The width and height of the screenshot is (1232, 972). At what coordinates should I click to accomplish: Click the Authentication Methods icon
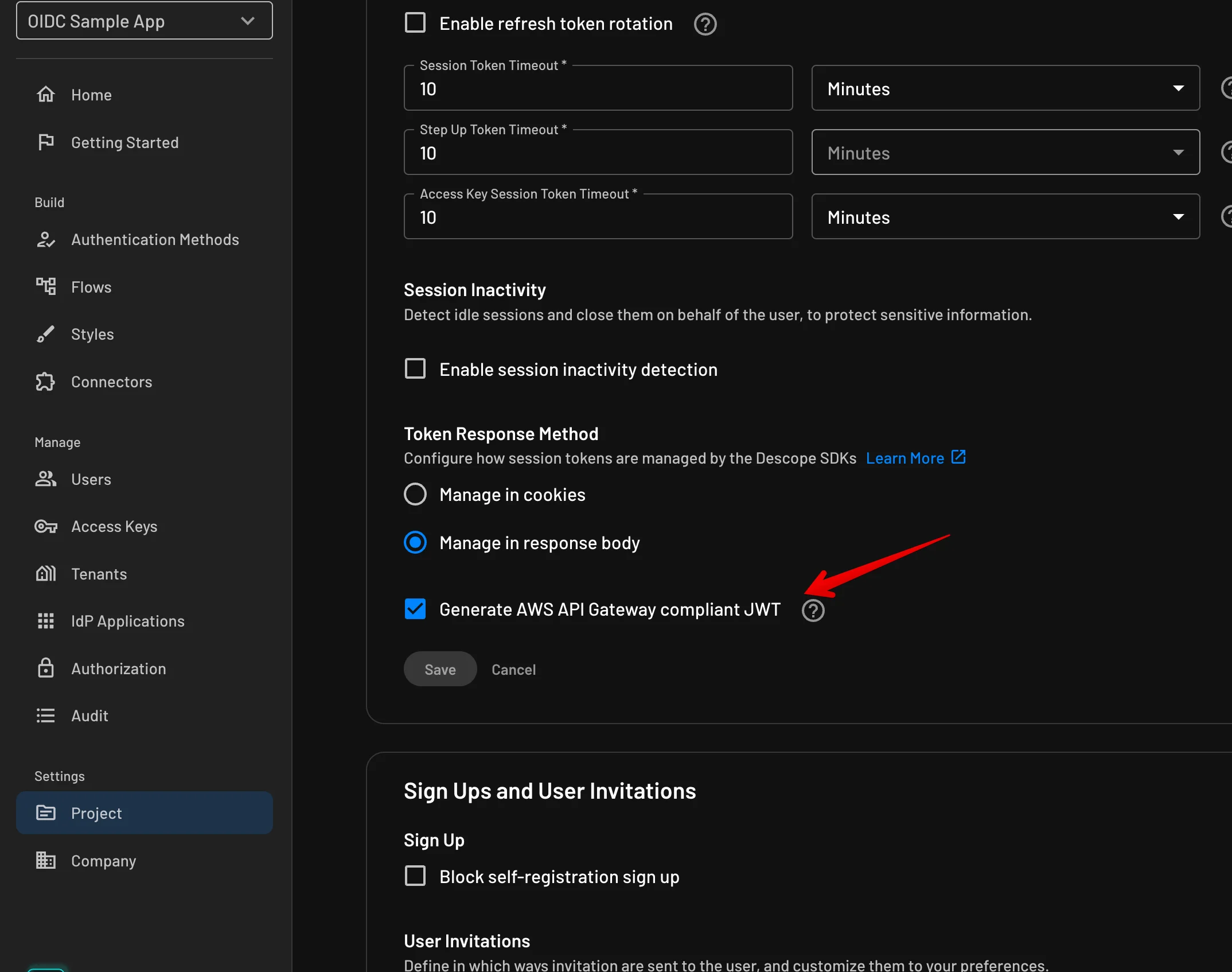(x=46, y=239)
